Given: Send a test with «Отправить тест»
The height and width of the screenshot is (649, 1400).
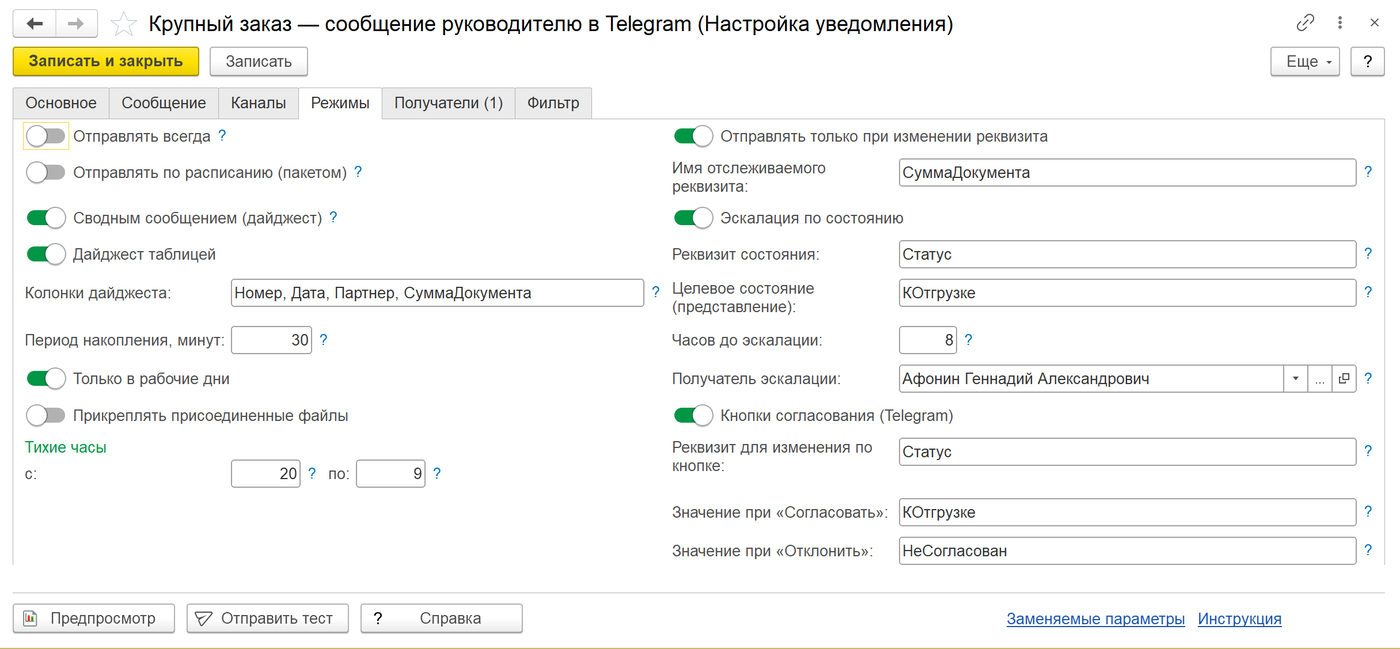Looking at the screenshot, I should [x=267, y=618].
